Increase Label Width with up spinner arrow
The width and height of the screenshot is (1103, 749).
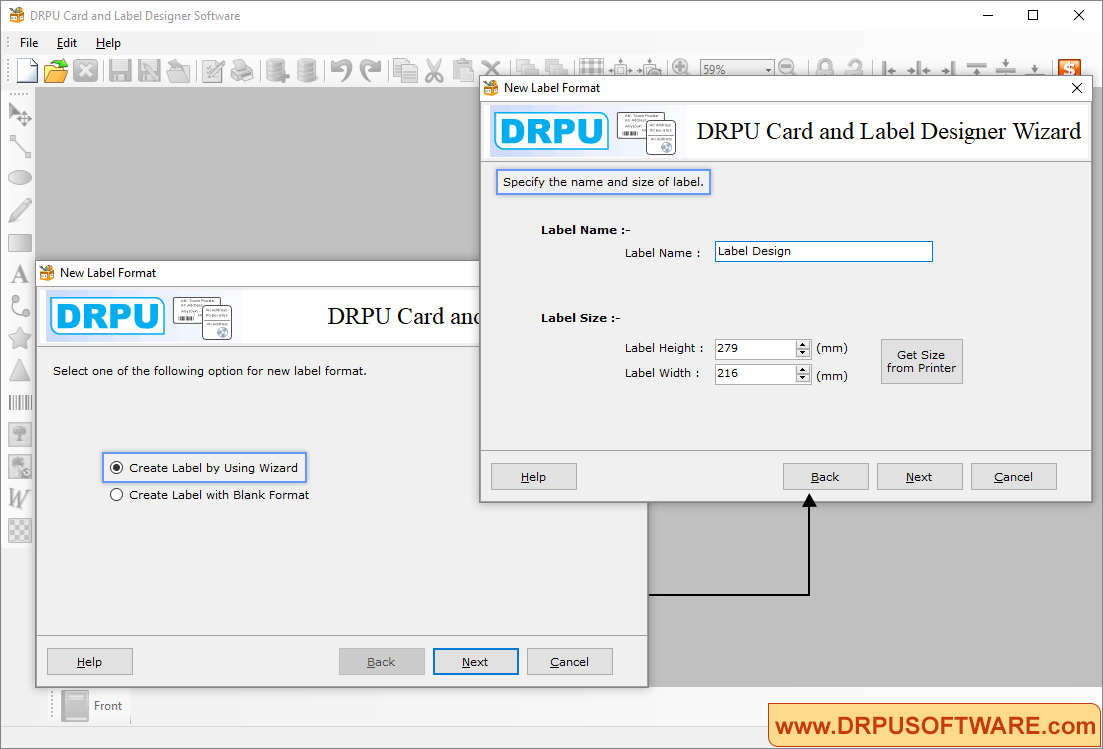(x=803, y=370)
